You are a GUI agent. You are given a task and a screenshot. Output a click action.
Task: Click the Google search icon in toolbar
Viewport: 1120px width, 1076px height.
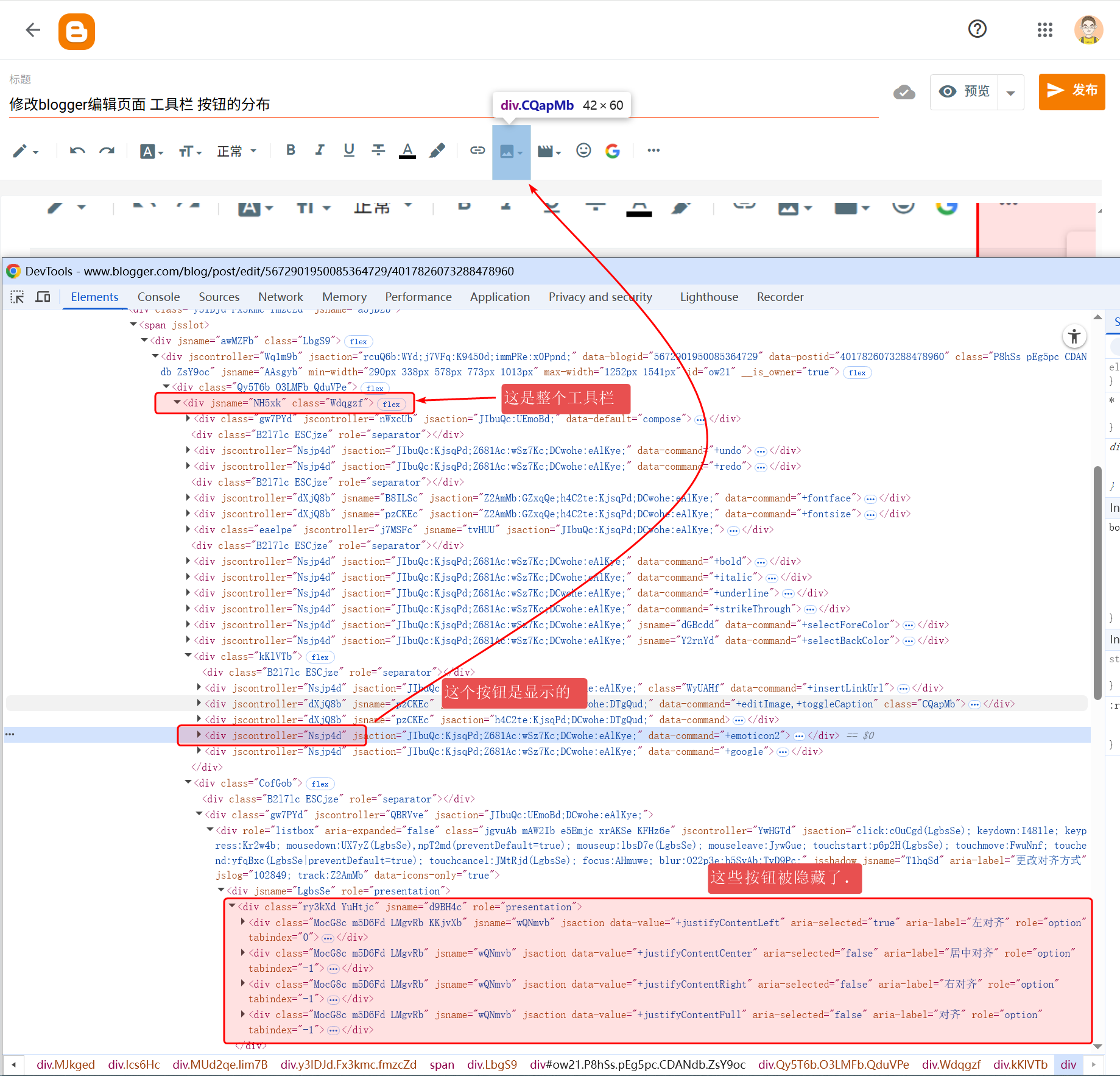(613, 150)
